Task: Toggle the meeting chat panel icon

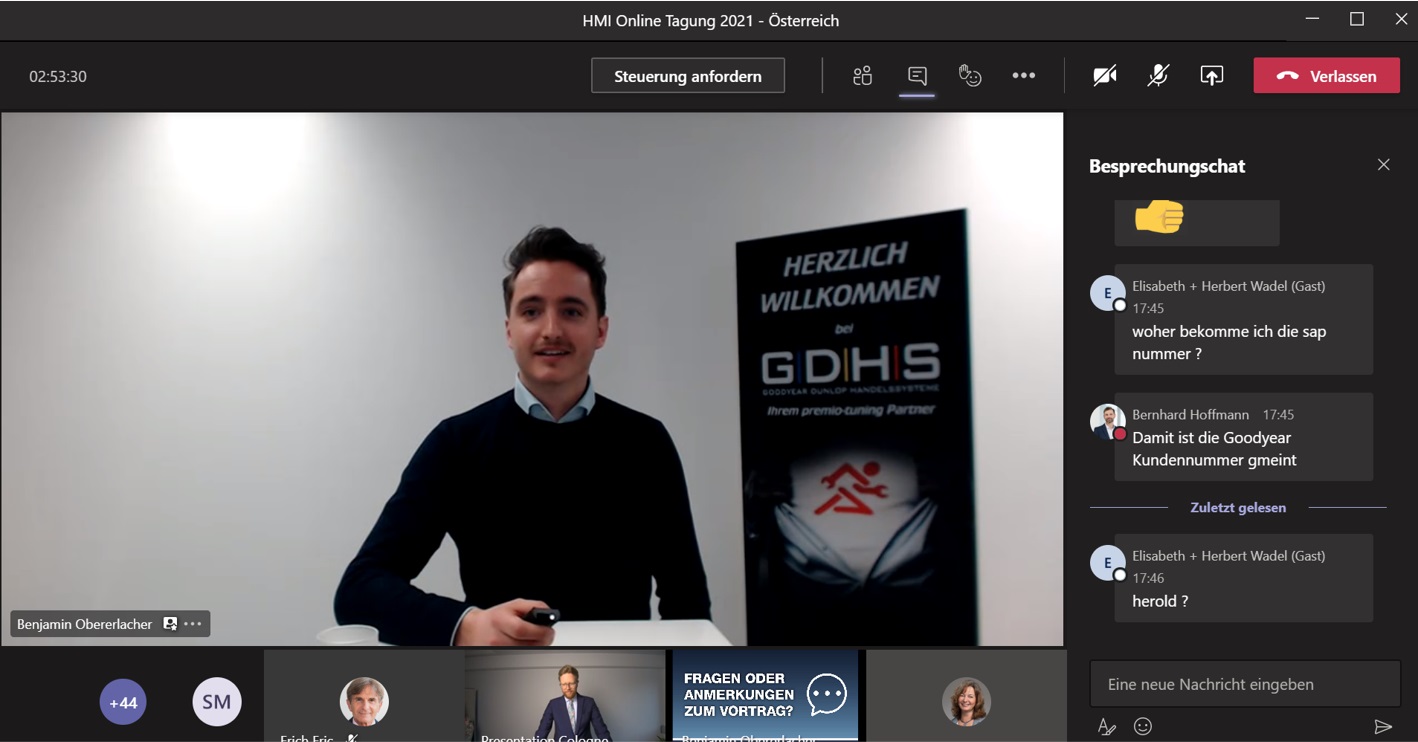Action: [x=917, y=76]
